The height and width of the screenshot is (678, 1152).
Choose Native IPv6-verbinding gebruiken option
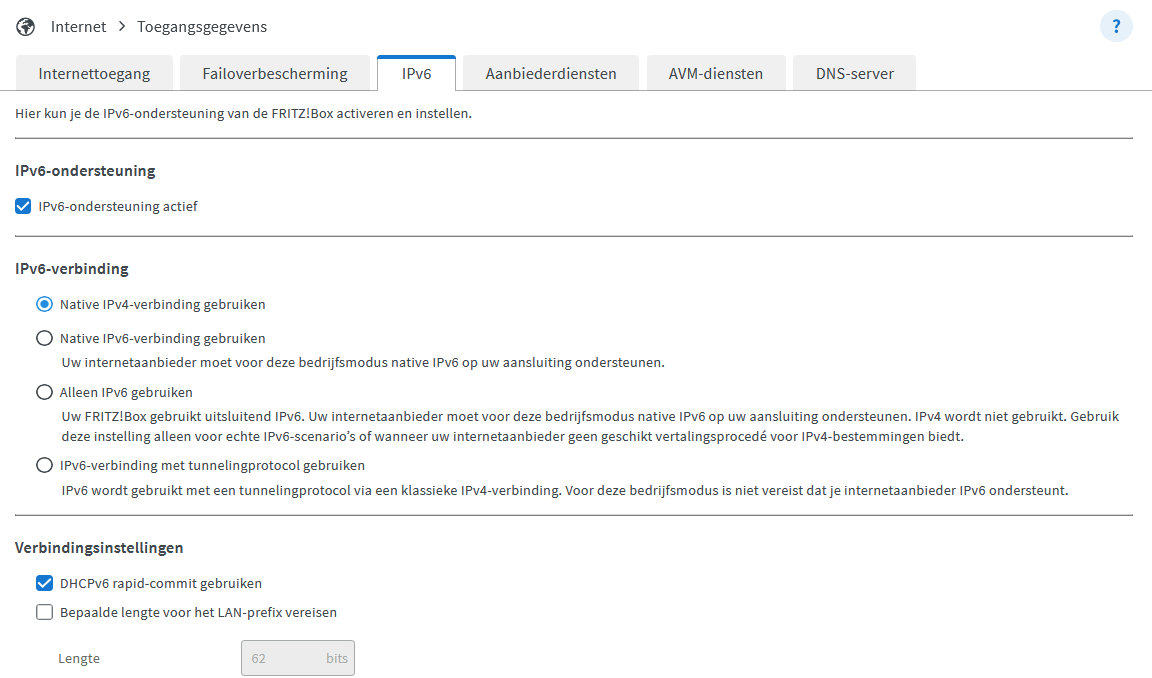pyautogui.click(x=44, y=338)
